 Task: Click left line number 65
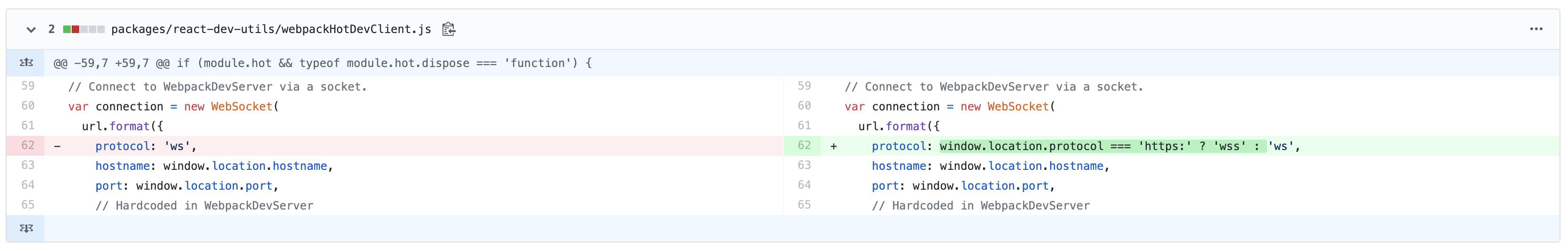click(x=28, y=205)
